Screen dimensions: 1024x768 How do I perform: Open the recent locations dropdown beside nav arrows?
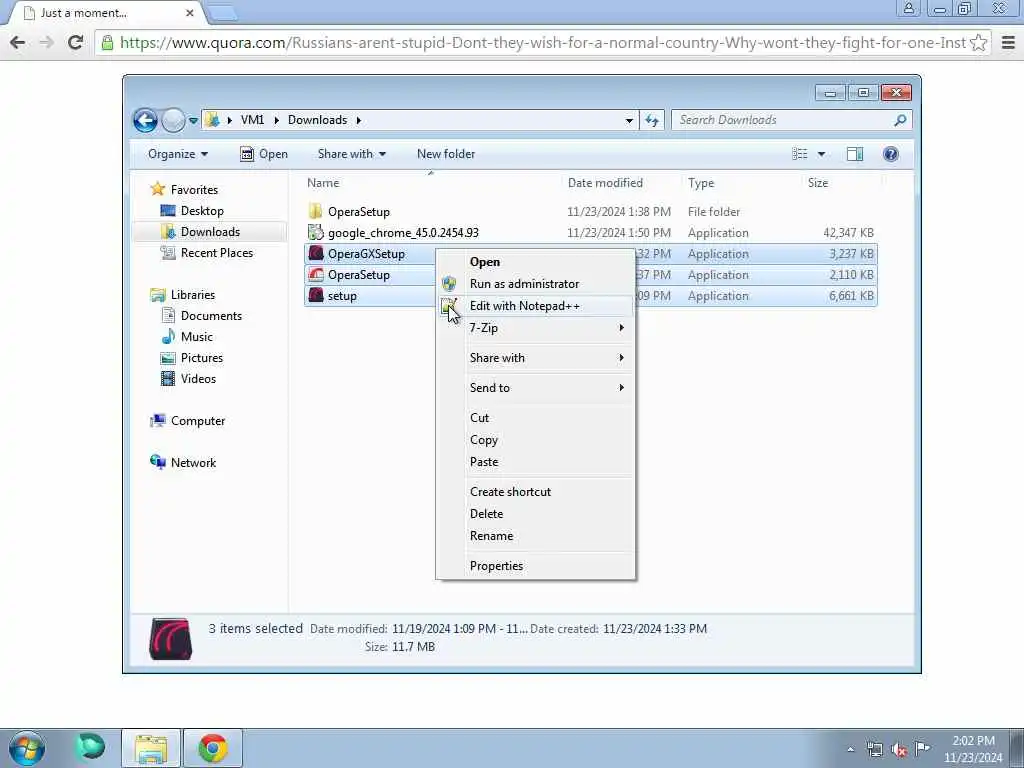[x=193, y=121]
